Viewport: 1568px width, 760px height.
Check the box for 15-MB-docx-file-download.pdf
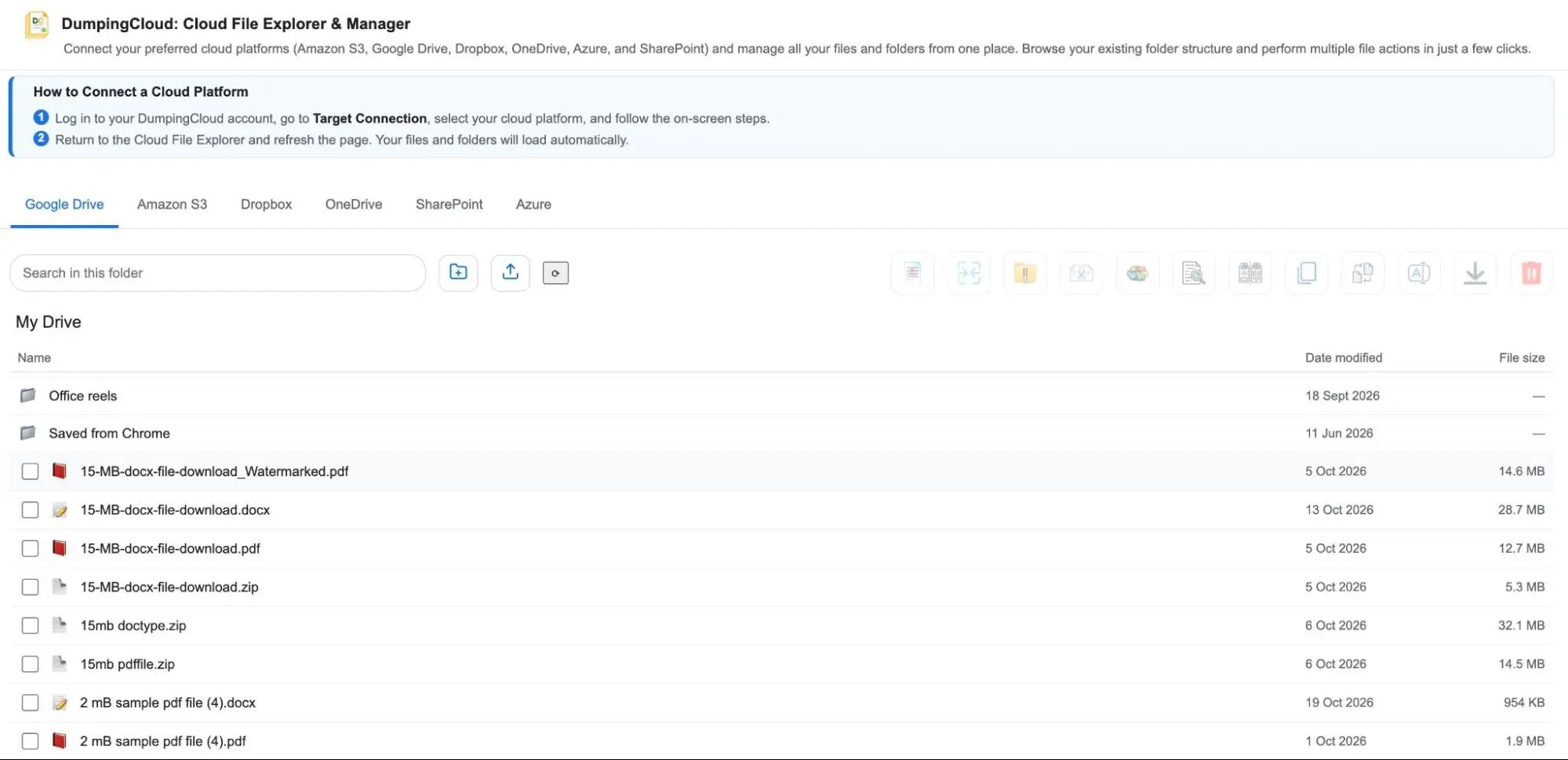click(x=30, y=548)
